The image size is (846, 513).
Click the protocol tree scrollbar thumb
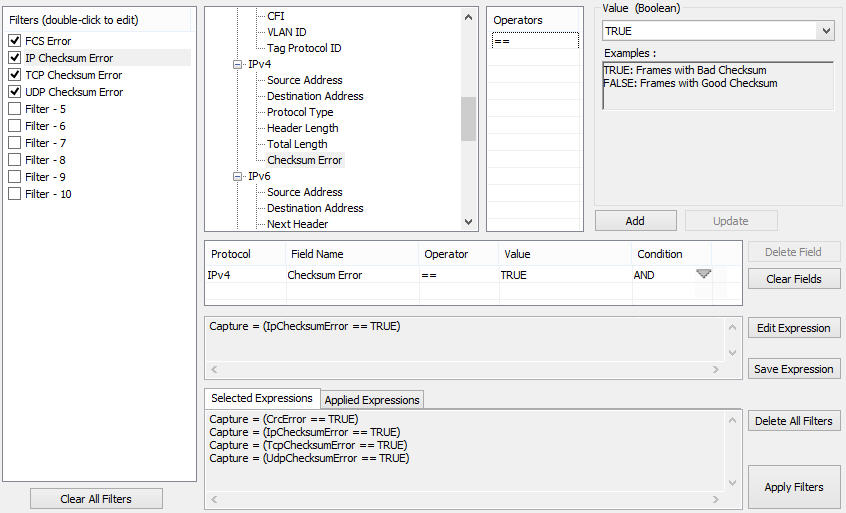(x=468, y=119)
